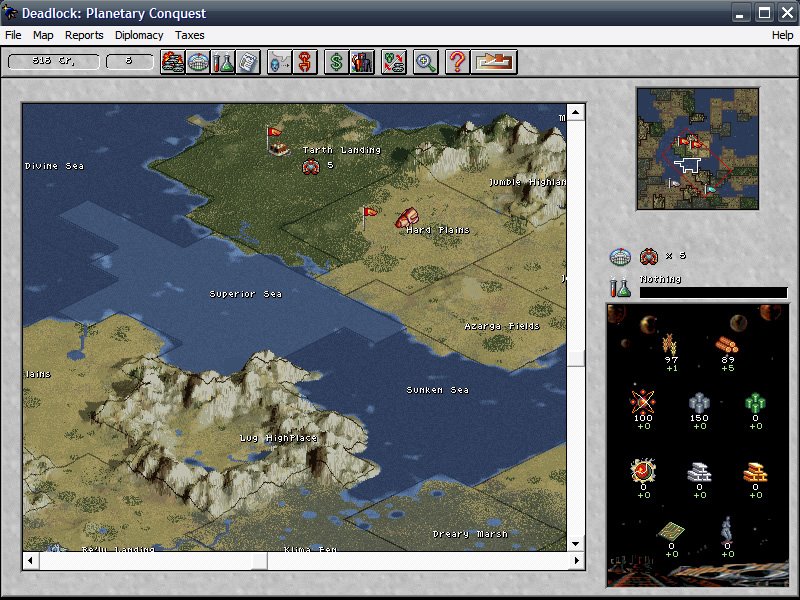Open the document report toolbar icon

coord(248,62)
